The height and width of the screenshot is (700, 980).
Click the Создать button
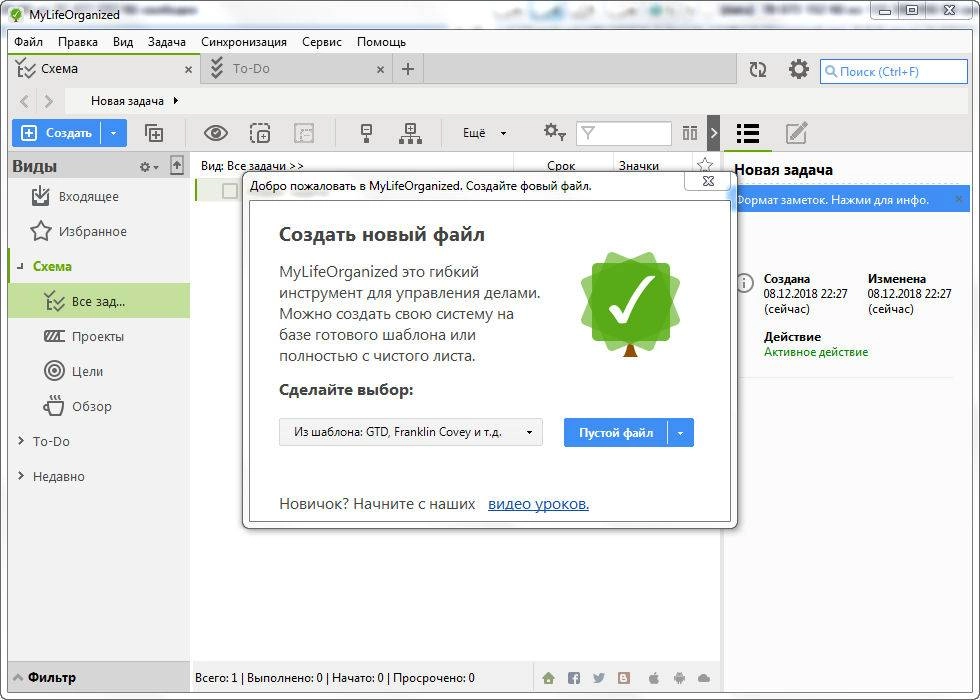click(x=57, y=133)
